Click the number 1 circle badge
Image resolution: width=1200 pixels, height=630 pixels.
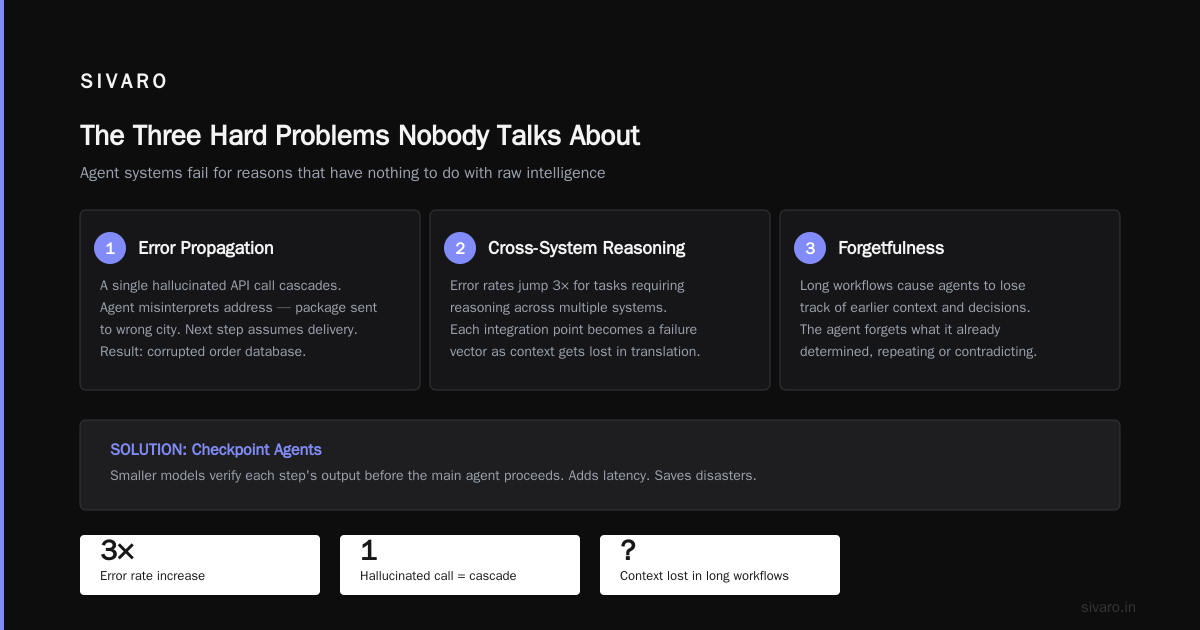coord(110,248)
